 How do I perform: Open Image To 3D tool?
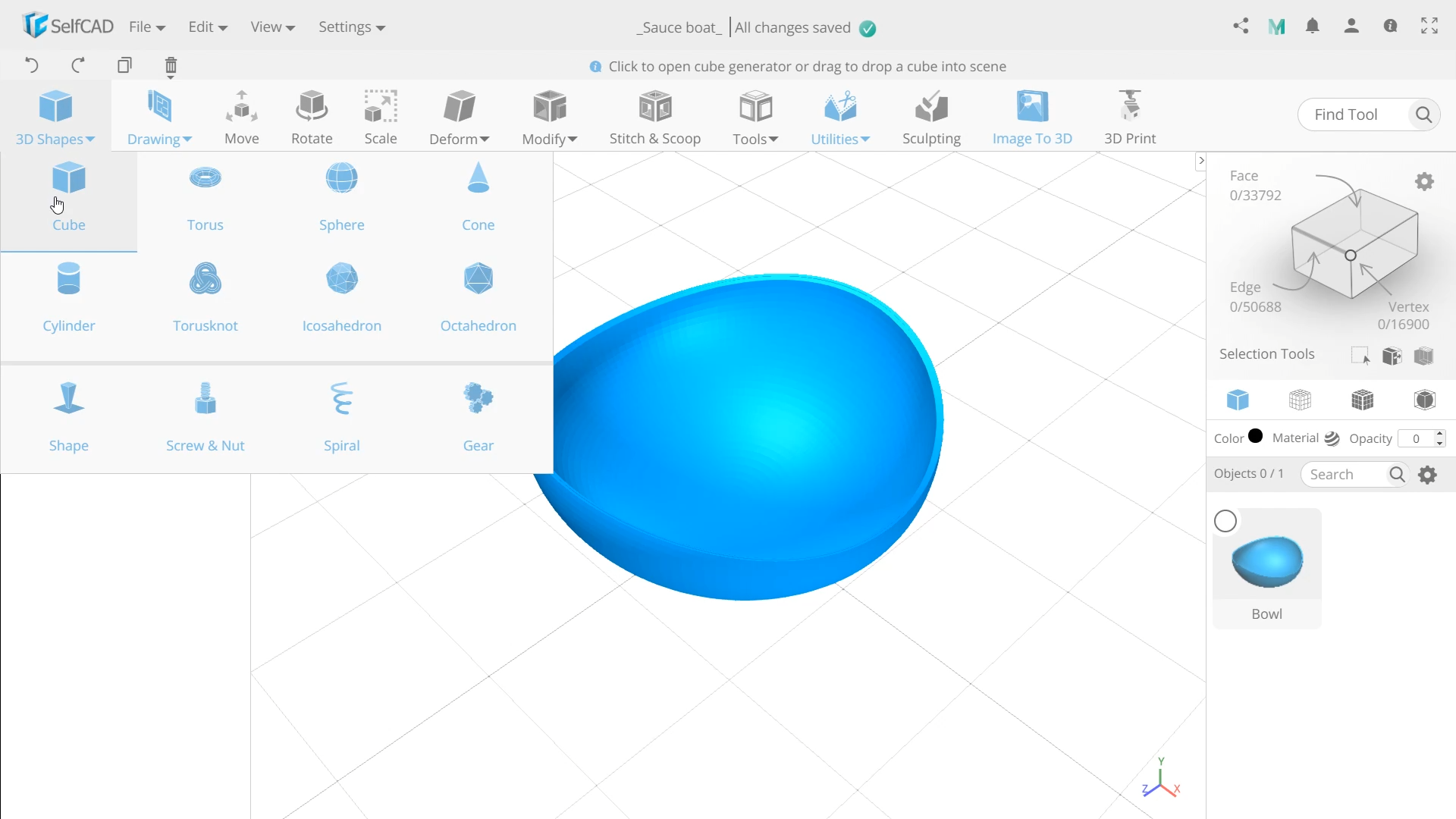tap(1032, 118)
